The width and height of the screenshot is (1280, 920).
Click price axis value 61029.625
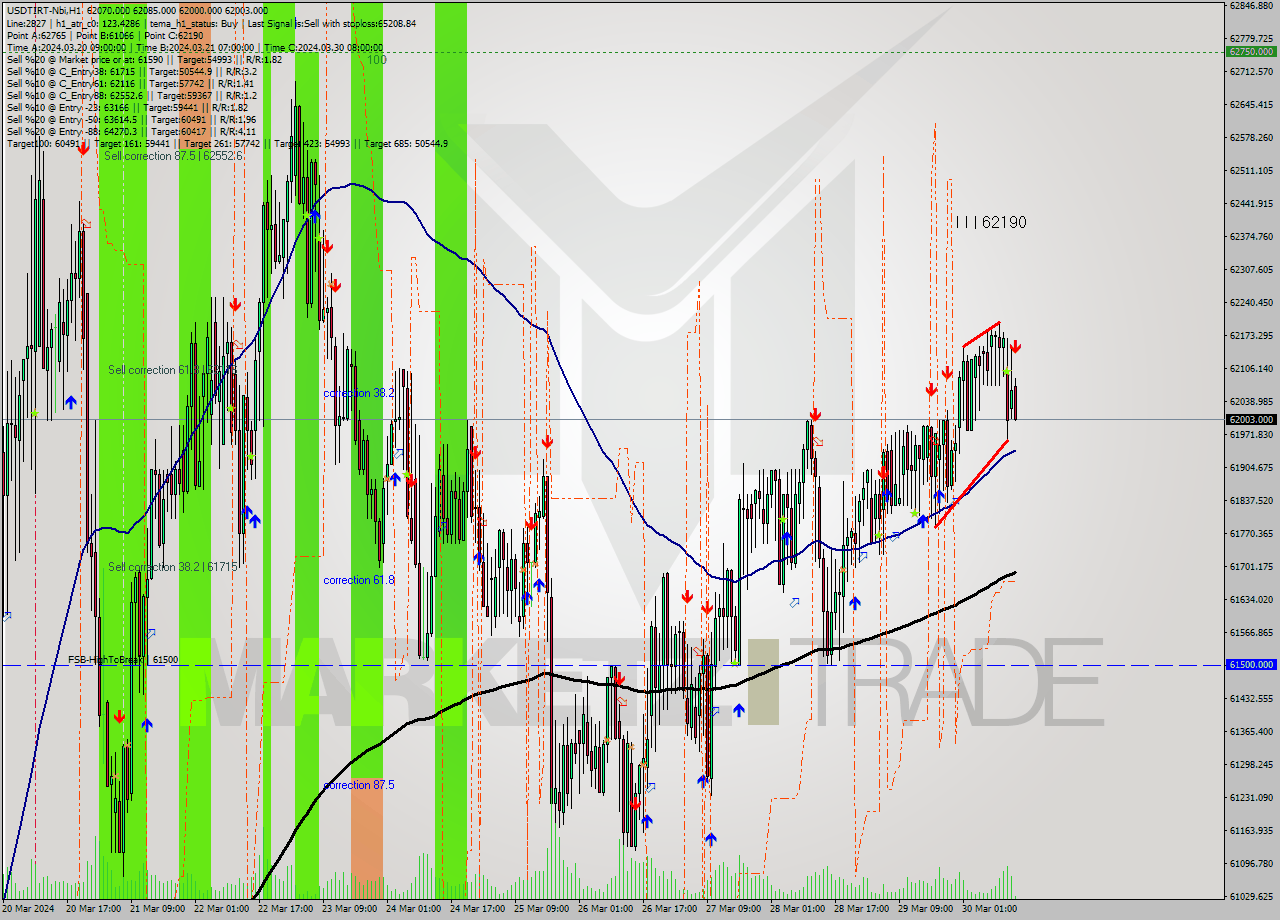coord(1251,896)
